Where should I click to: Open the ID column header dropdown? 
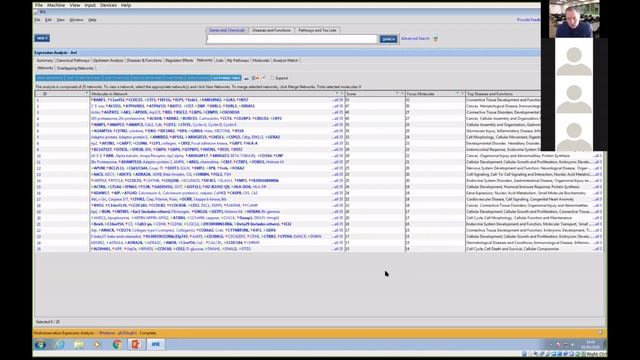pos(87,94)
